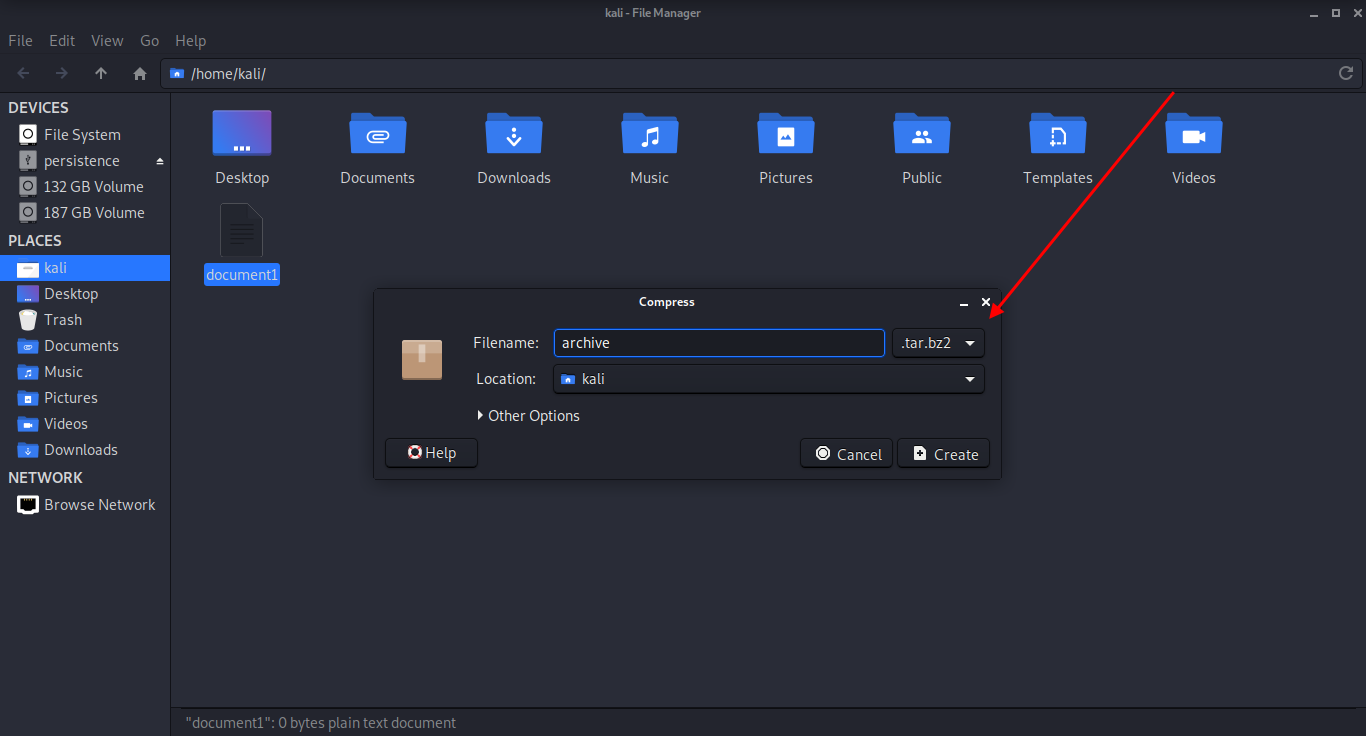
Task: Open the Location kali dropdown
Action: 768,379
